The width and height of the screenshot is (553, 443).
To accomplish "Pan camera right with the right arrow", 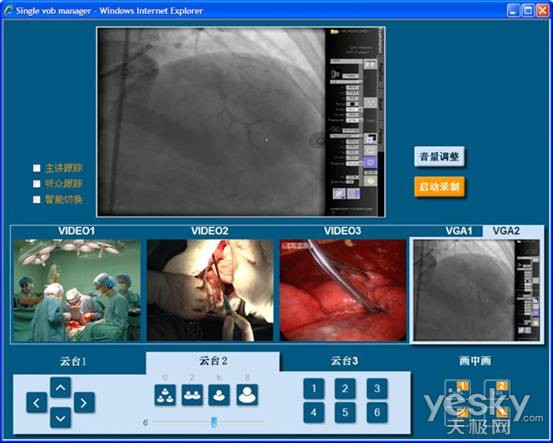I will 84,402.
